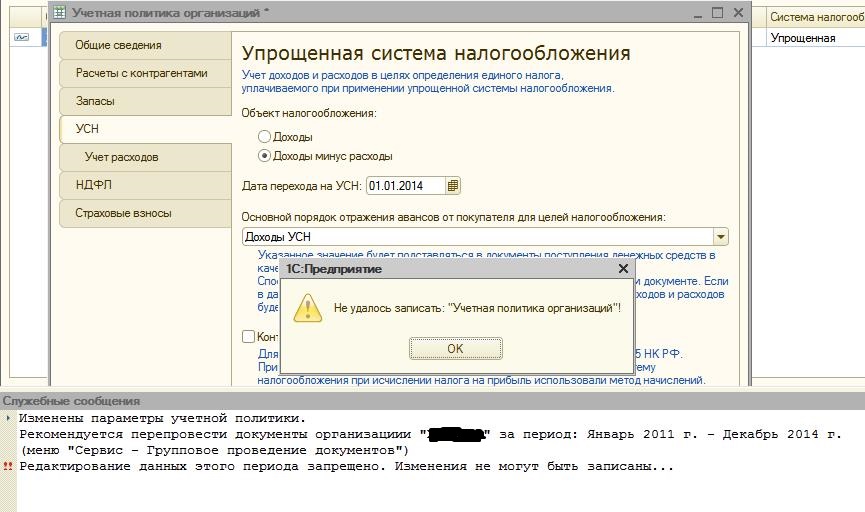Maximize the Учетная политика организаций window
Viewport: 865px width, 512px height.
coord(717,13)
